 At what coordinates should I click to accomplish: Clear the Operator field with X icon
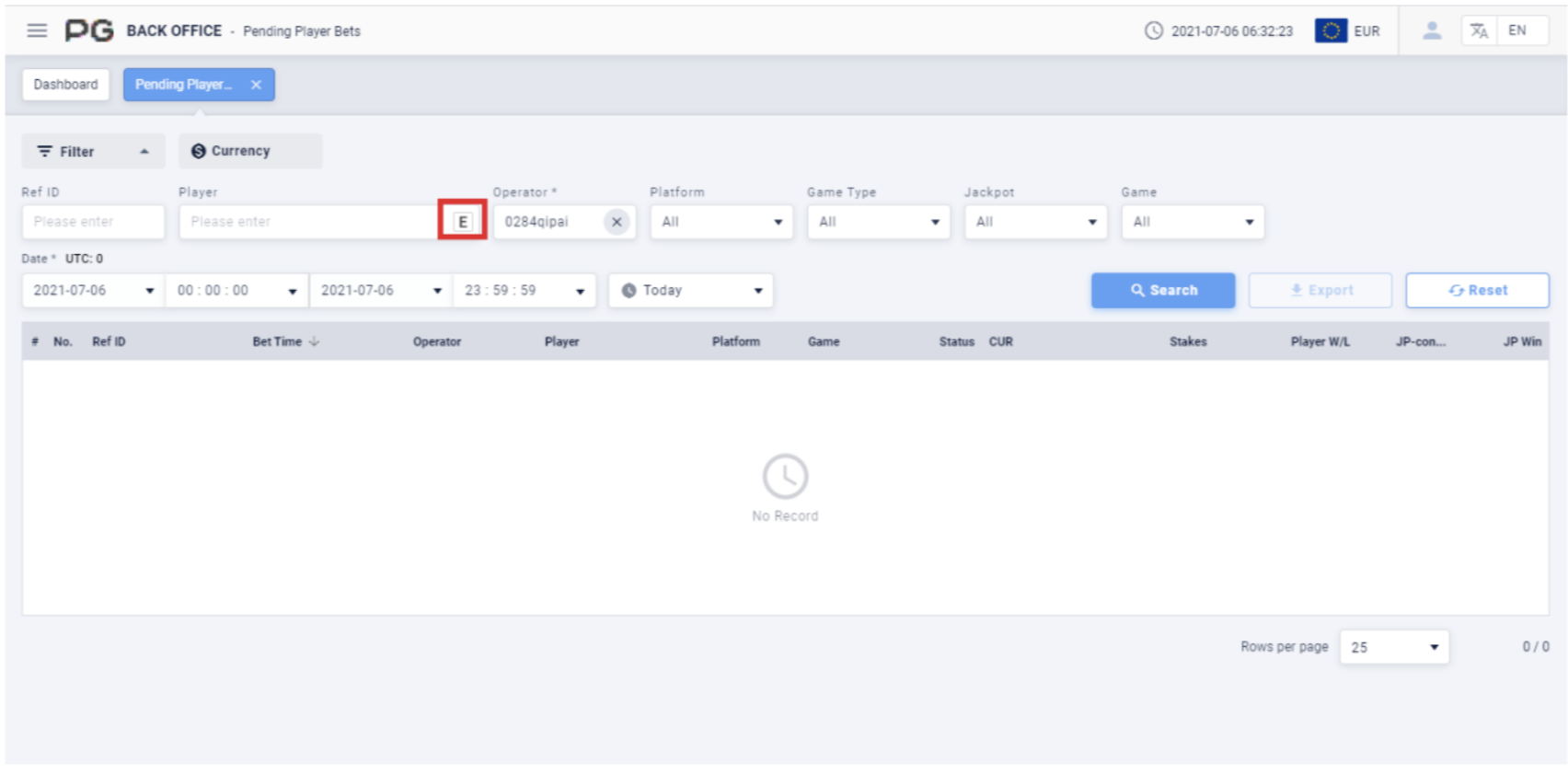click(617, 222)
